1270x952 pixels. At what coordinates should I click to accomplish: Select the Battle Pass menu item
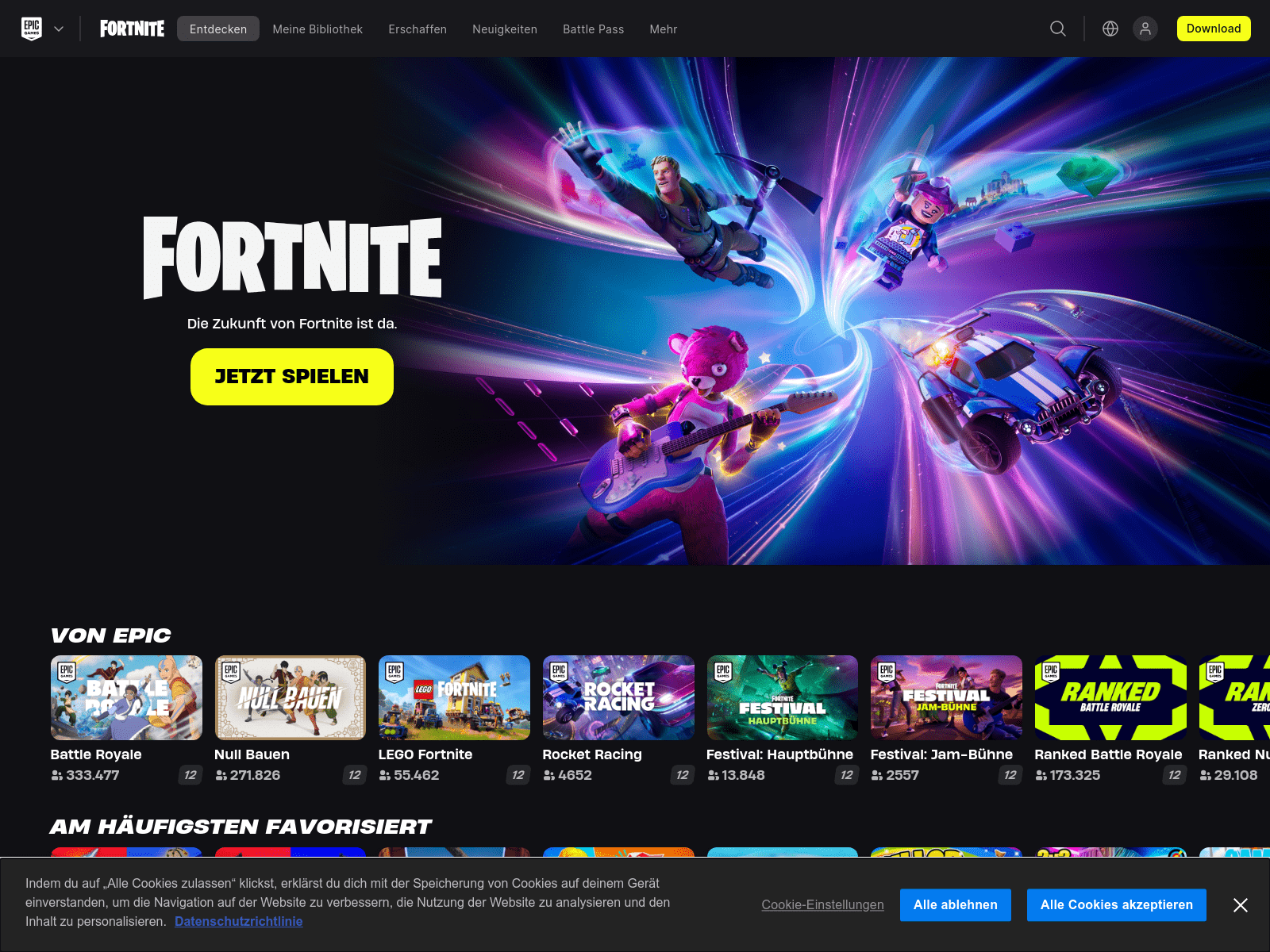tap(594, 29)
